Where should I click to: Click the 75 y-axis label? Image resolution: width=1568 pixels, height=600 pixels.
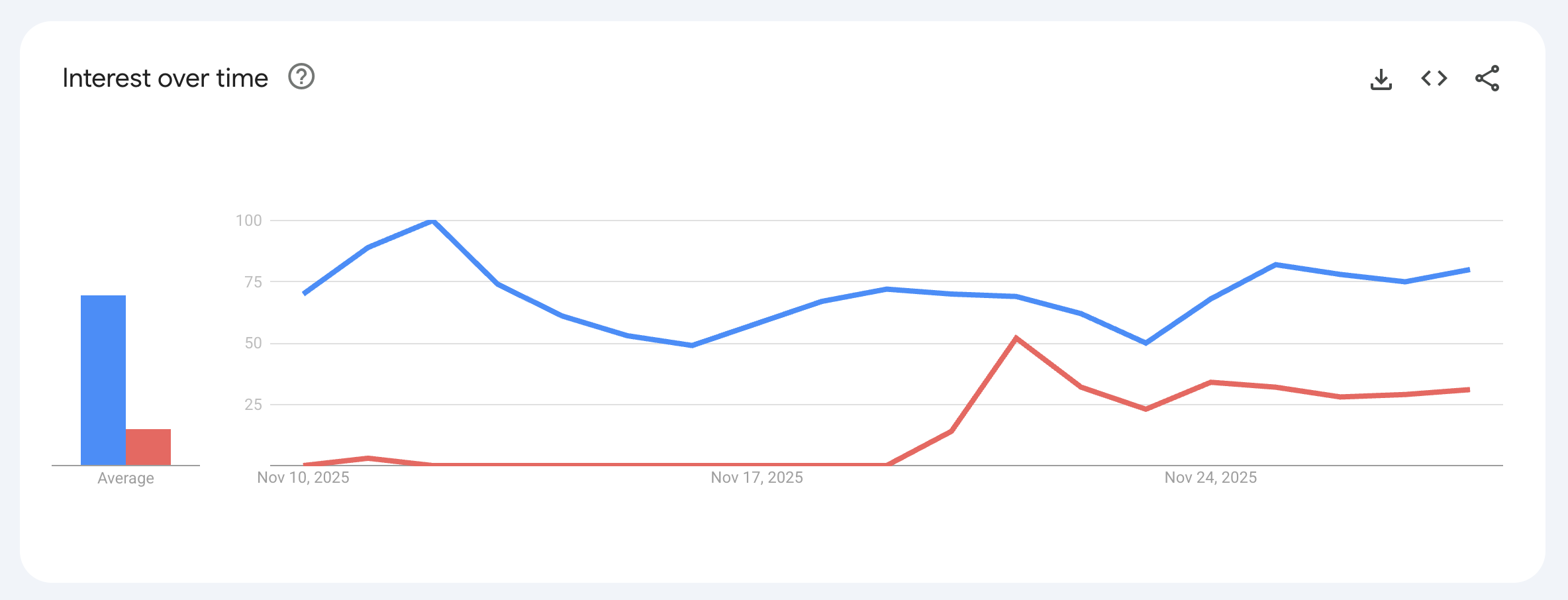click(x=253, y=282)
